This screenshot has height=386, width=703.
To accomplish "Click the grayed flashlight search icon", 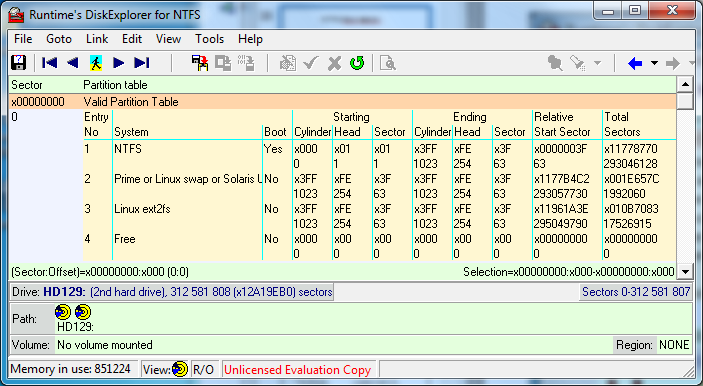I will point(578,63).
